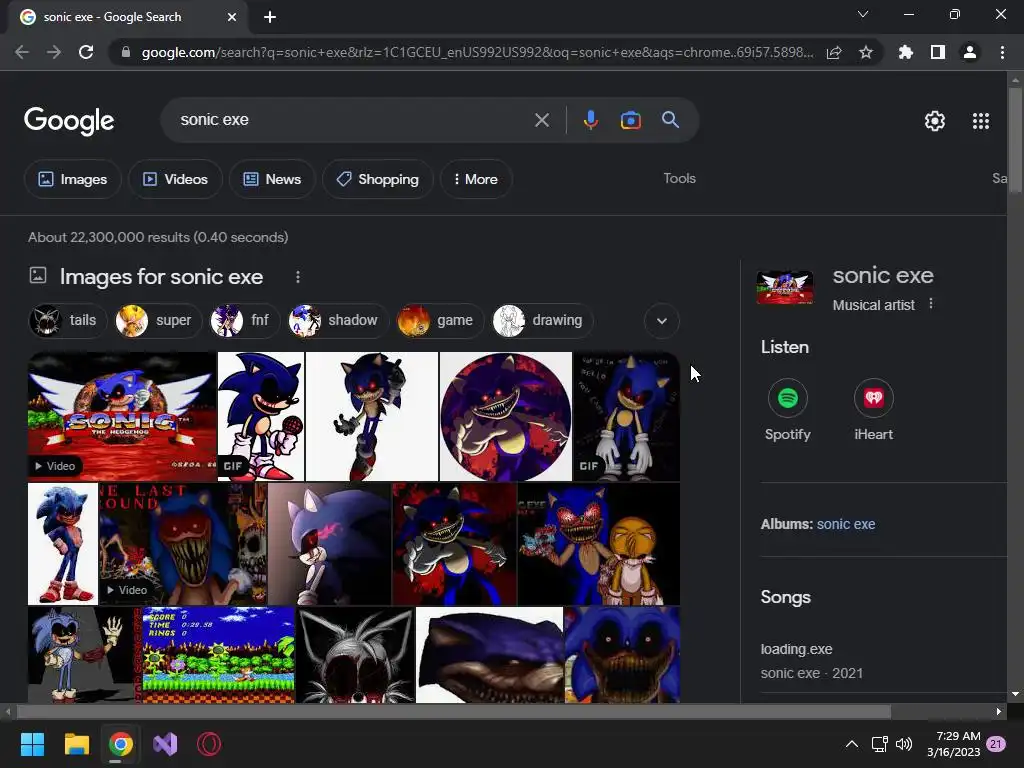
Task: Open the More search filters dropdown
Action: coord(475,179)
